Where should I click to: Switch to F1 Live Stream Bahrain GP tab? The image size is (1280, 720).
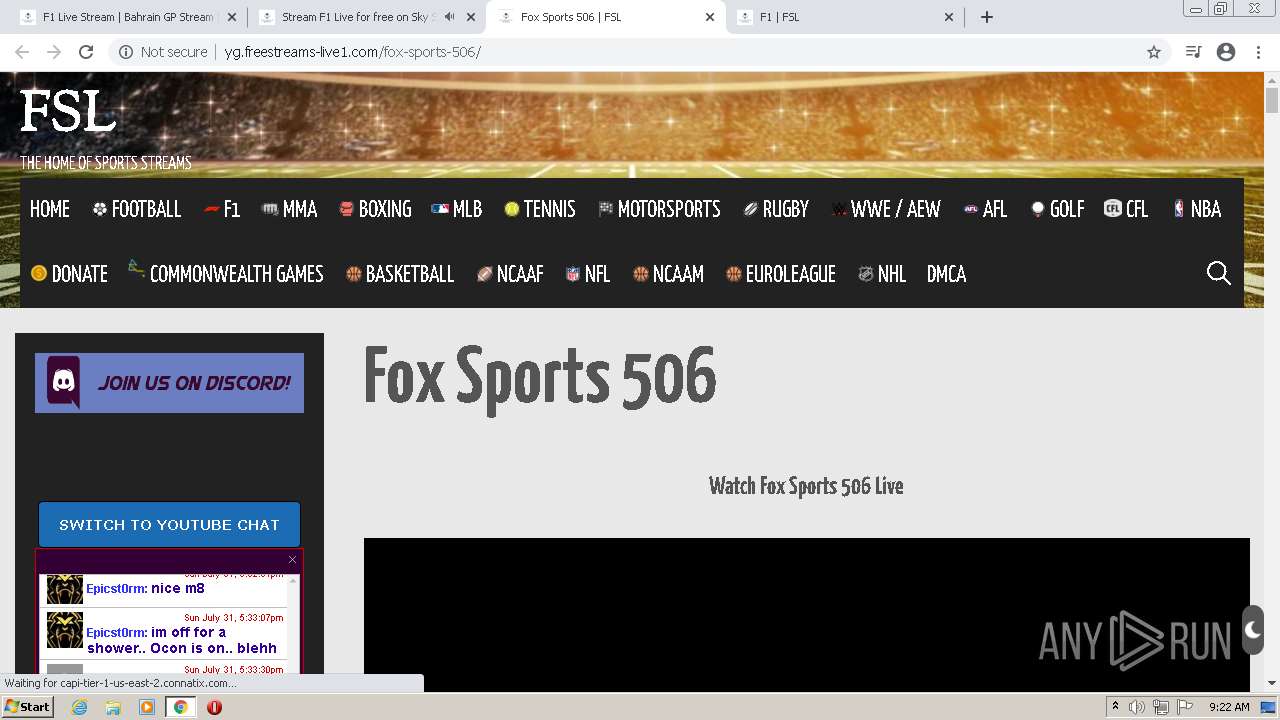pyautogui.click(x=127, y=17)
